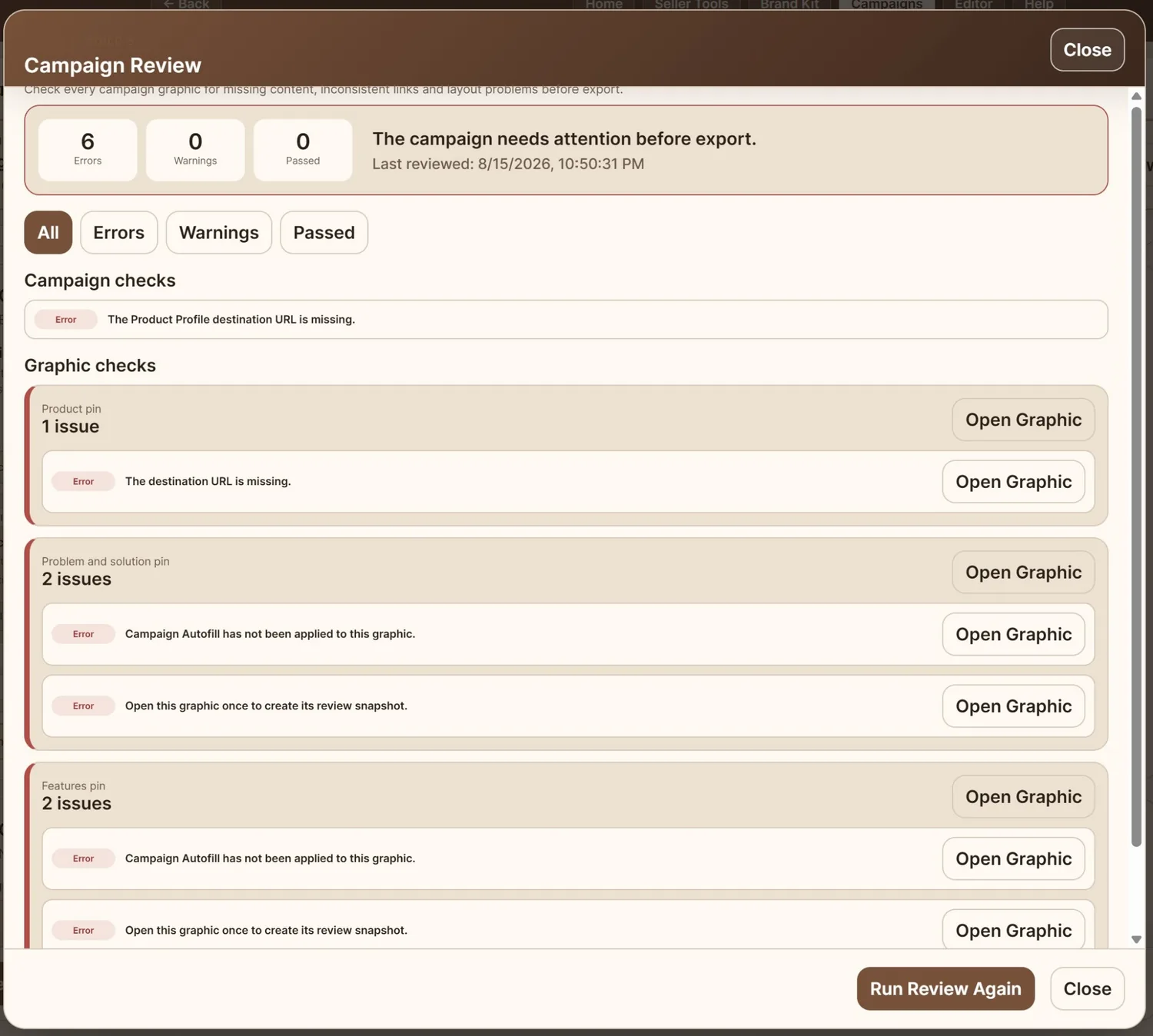Open Campaigns tab in background window

click(886, 5)
